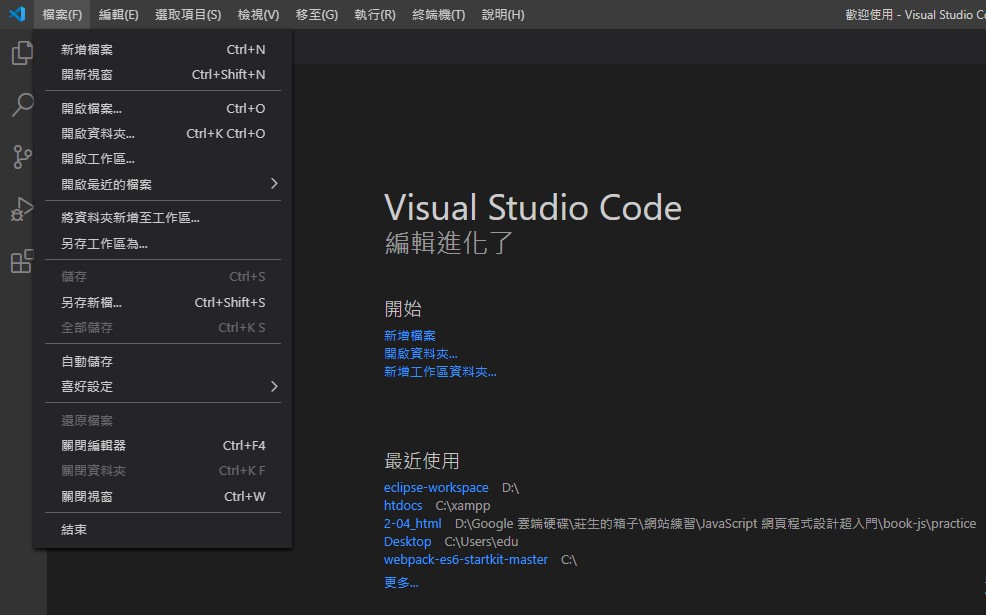Click the Visual Studio Code logo icon
This screenshot has height=615, width=986.
pos(17,14)
